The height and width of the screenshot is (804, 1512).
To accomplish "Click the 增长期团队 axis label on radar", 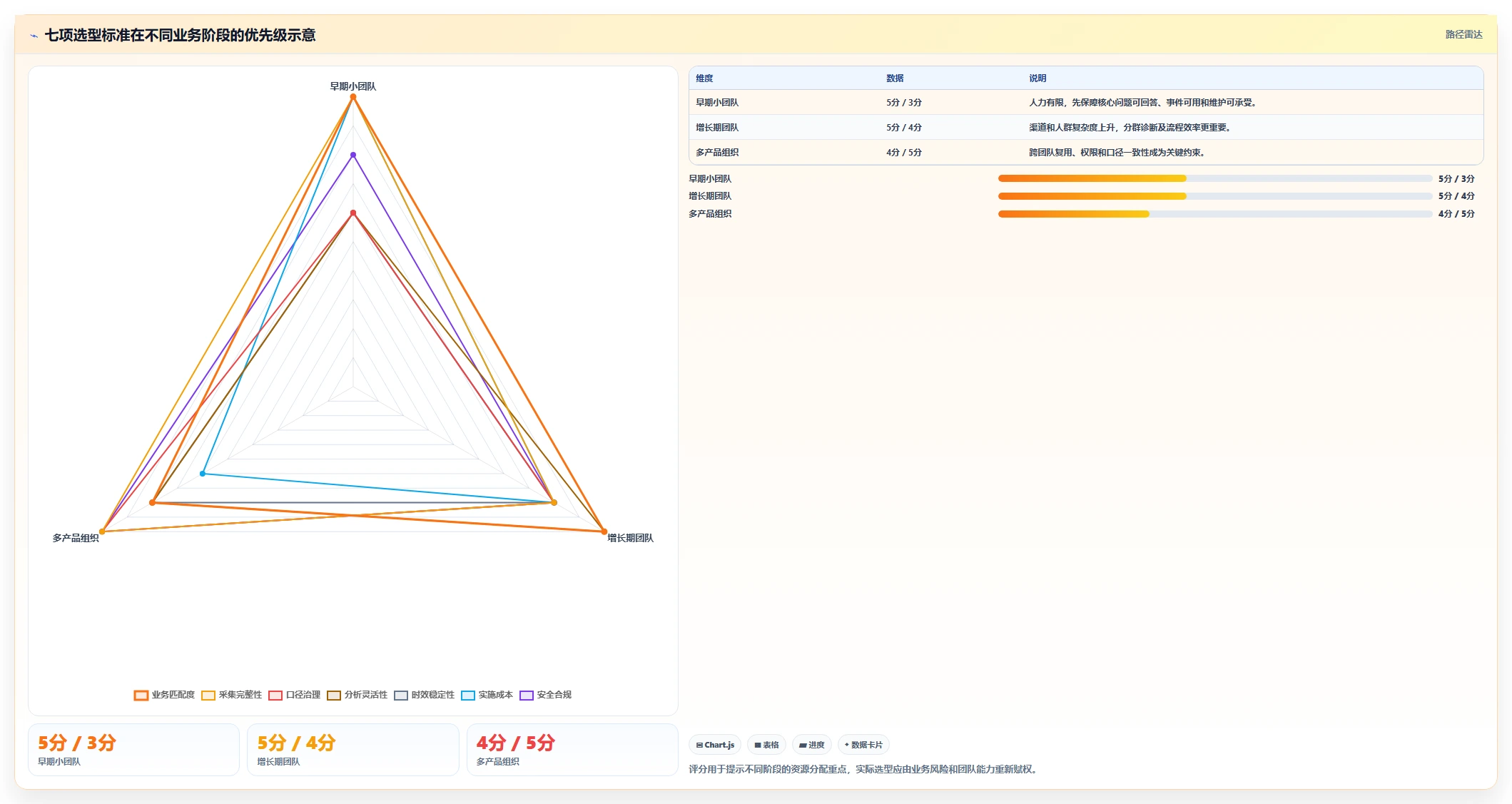I will (630, 538).
